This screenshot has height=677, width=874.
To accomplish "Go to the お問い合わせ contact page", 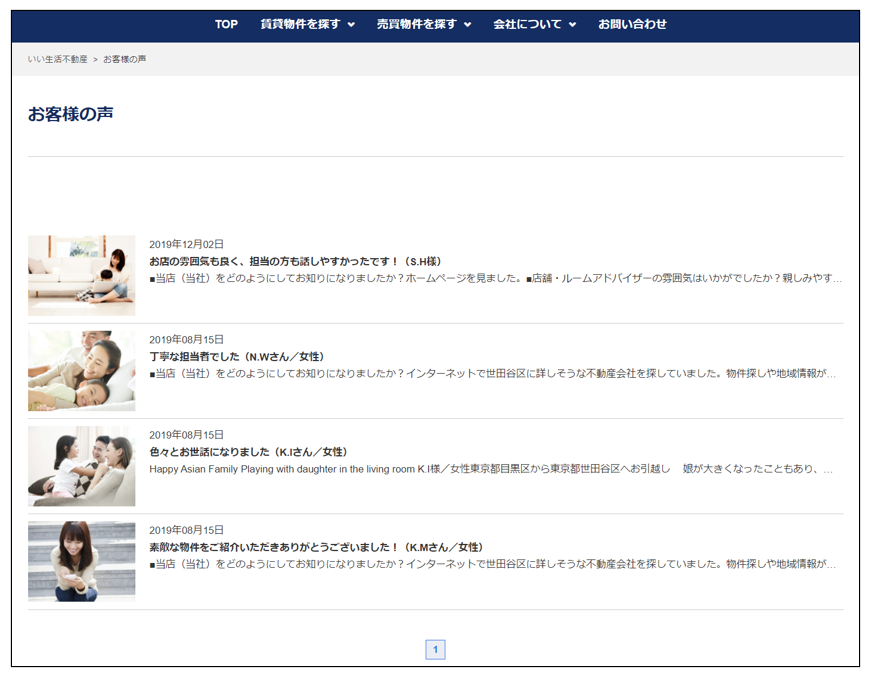I will click(x=632, y=24).
